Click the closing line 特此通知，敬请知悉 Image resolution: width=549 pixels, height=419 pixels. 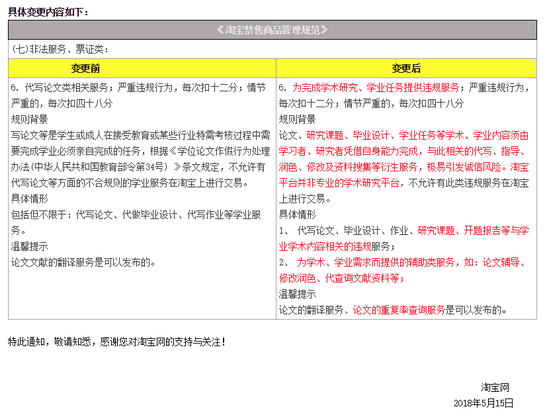117,342
